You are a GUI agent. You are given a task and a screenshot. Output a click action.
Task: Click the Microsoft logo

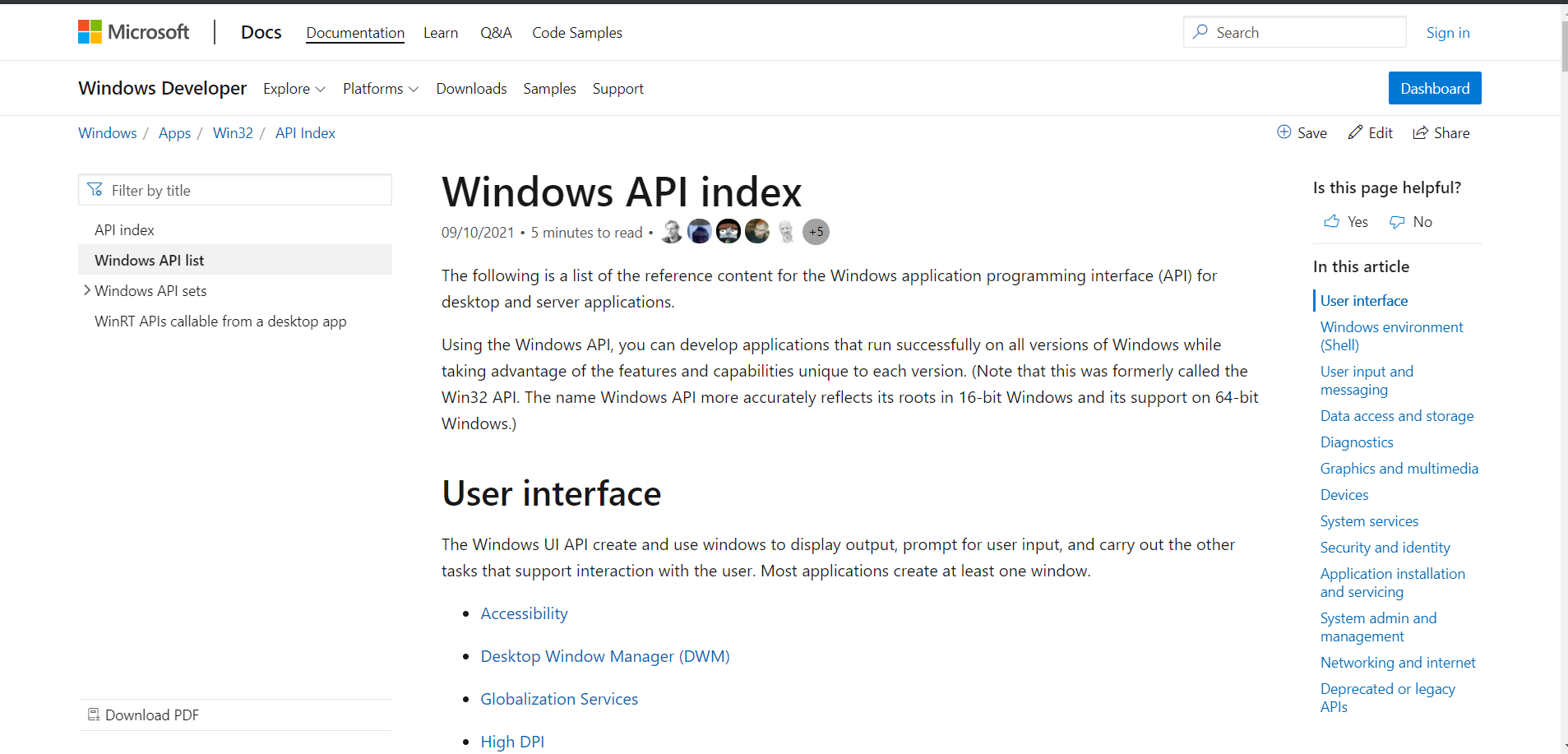[x=133, y=32]
